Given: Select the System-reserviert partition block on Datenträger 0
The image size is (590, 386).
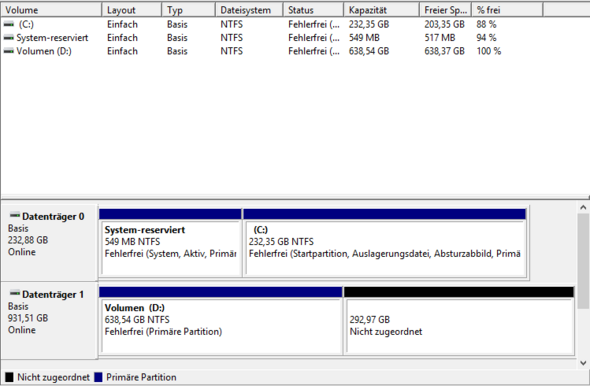Looking at the screenshot, I should pyautogui.click(x=170, y=243).
